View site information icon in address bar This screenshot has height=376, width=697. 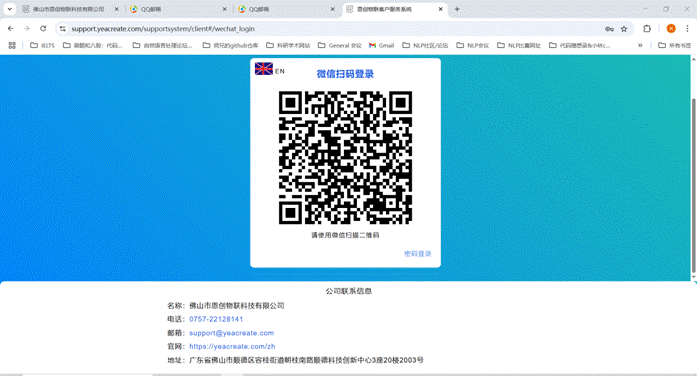tap(63, 28)
